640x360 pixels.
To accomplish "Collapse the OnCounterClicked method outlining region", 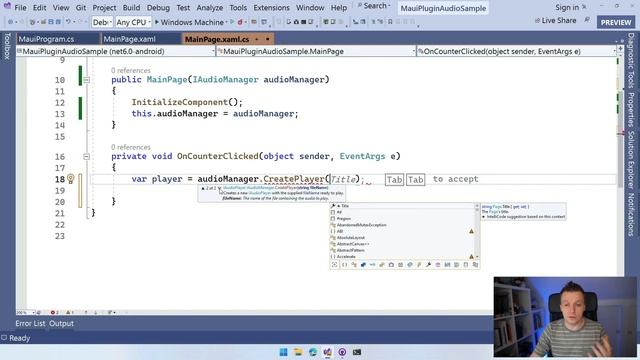I will pos(87,156).
